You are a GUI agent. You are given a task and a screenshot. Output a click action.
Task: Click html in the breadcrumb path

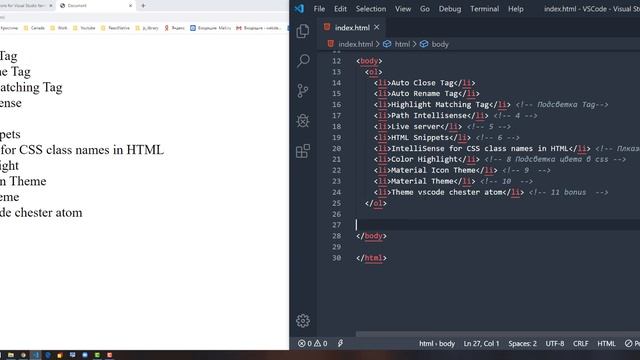pyautogui.click(x=402, y=44)
